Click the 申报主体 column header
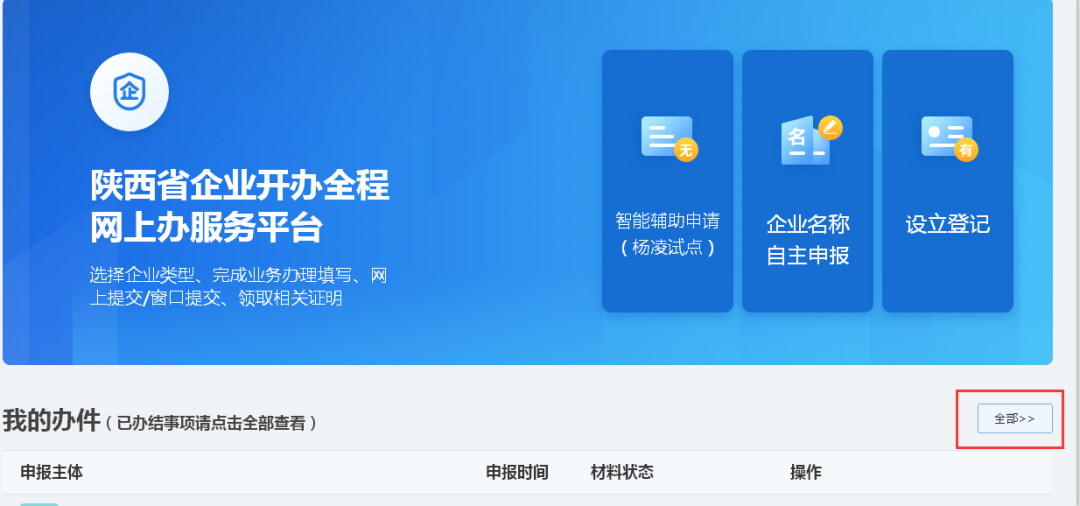Image resolution: width=1080 pixels, height=506 pixels. click(52, 472)
